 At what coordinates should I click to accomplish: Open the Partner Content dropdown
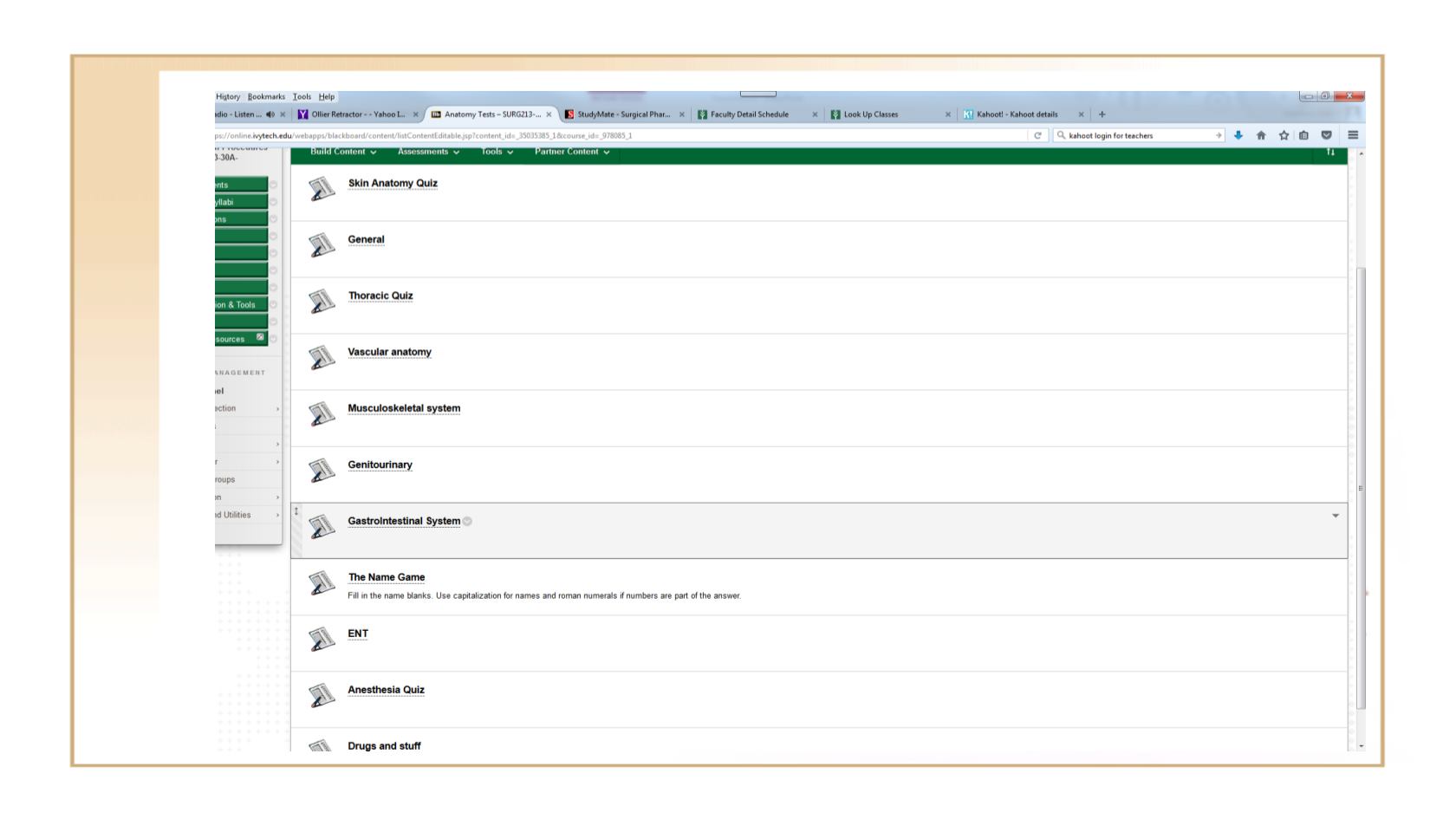[x=571, y=153]
